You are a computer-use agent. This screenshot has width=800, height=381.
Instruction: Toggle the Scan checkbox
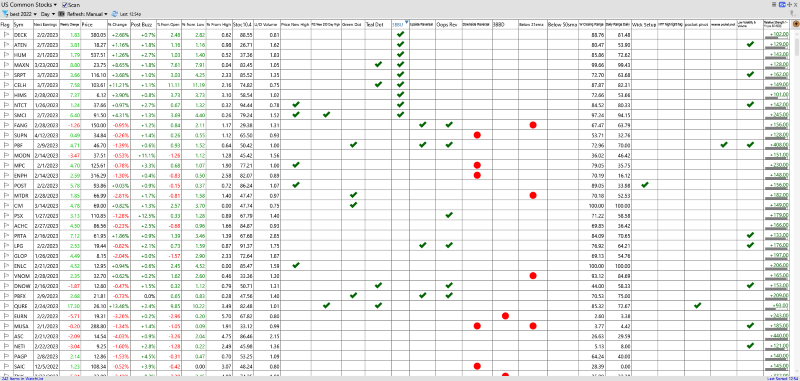[64, 4]
